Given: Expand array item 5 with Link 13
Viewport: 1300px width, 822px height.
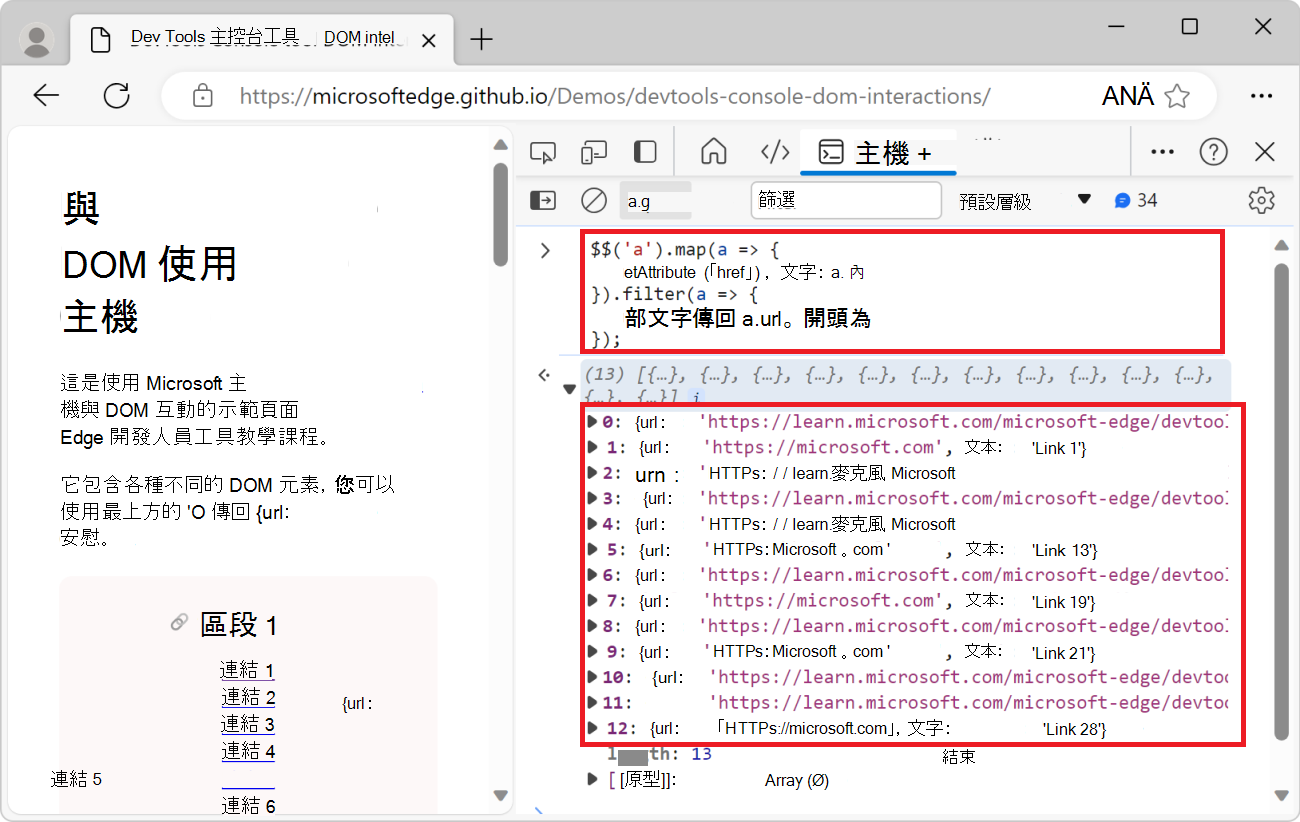Looking at the screenshot, I should (x=593, y=549).
